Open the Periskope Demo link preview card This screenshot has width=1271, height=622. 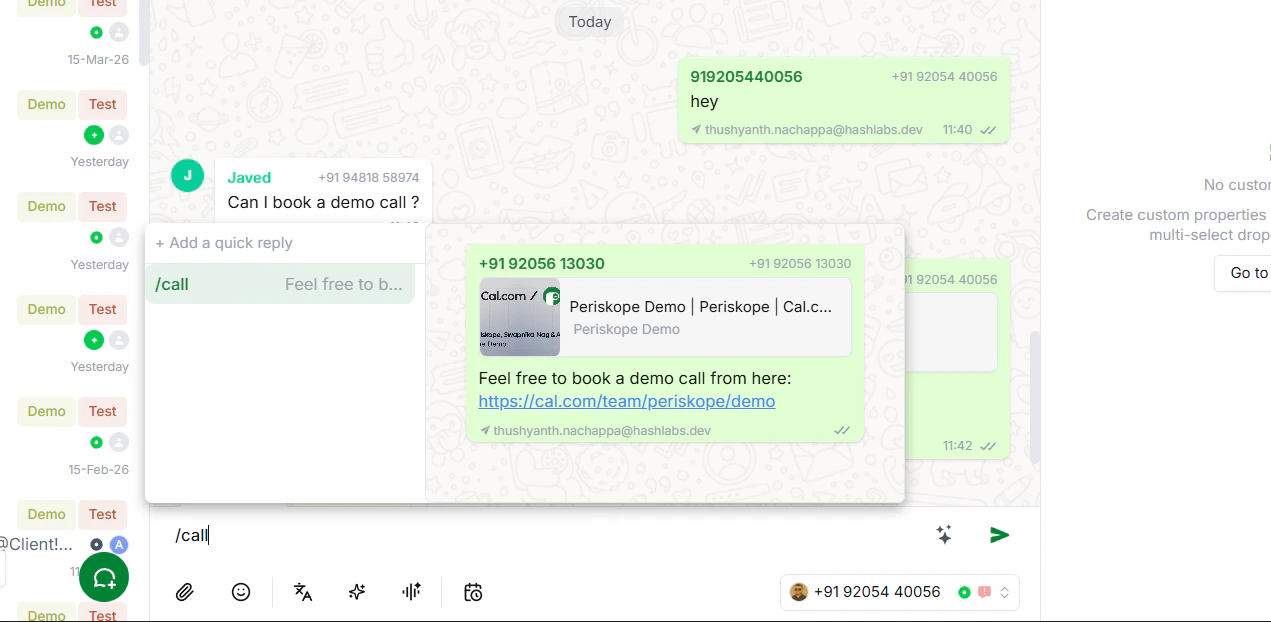coord(665,317)
